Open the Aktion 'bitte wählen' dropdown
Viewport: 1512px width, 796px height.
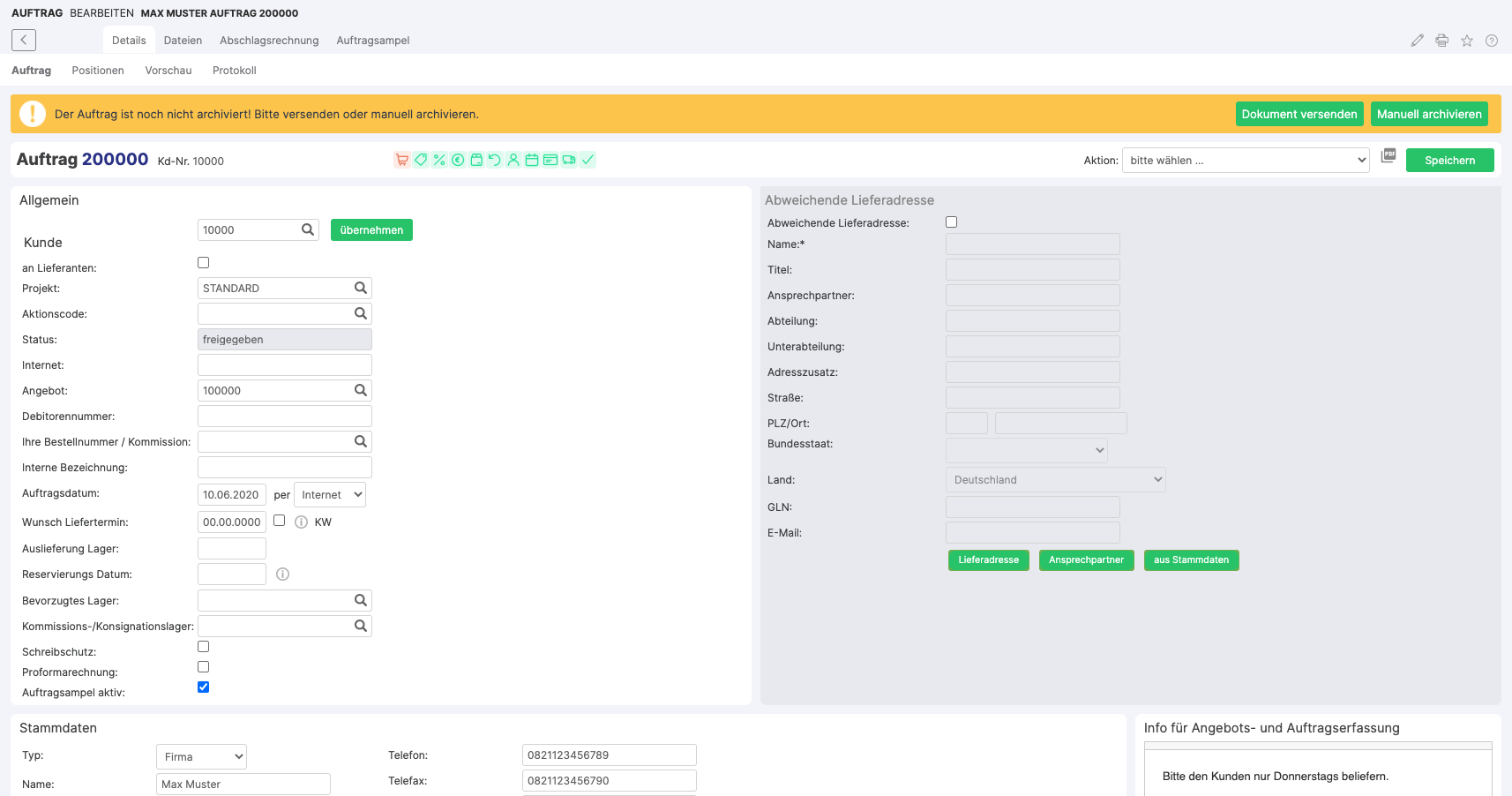tap(1245, 161)
